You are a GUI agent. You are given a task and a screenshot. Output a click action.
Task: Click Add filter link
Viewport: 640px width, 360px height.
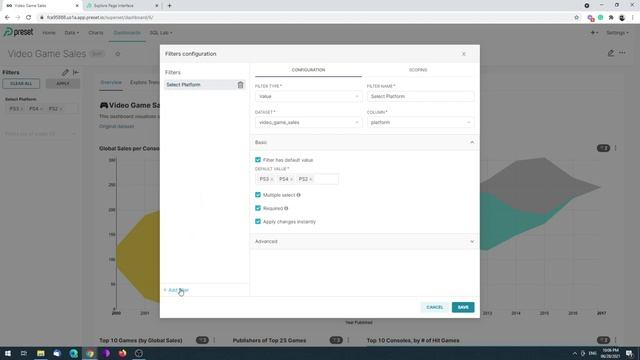[176, 290]
